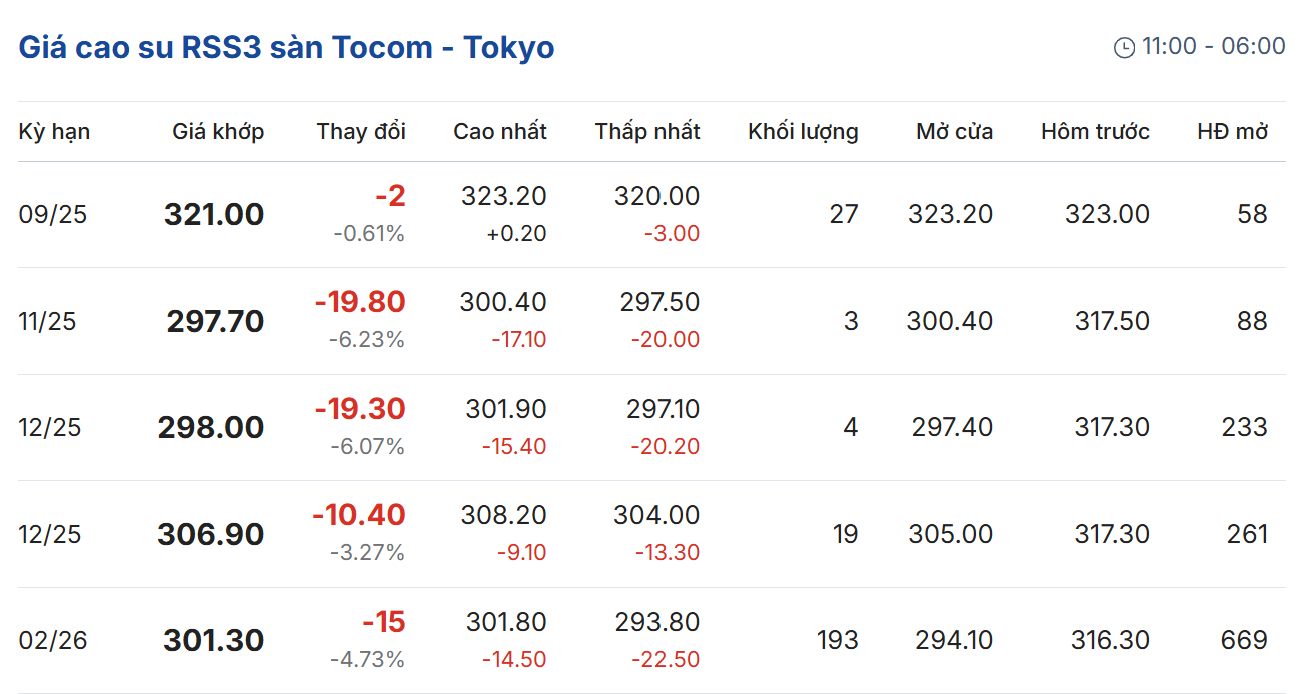Select the Giá khớp column header
This screenshot has height=694, width=1314.
pyautogui.click(x=218, y=131)
